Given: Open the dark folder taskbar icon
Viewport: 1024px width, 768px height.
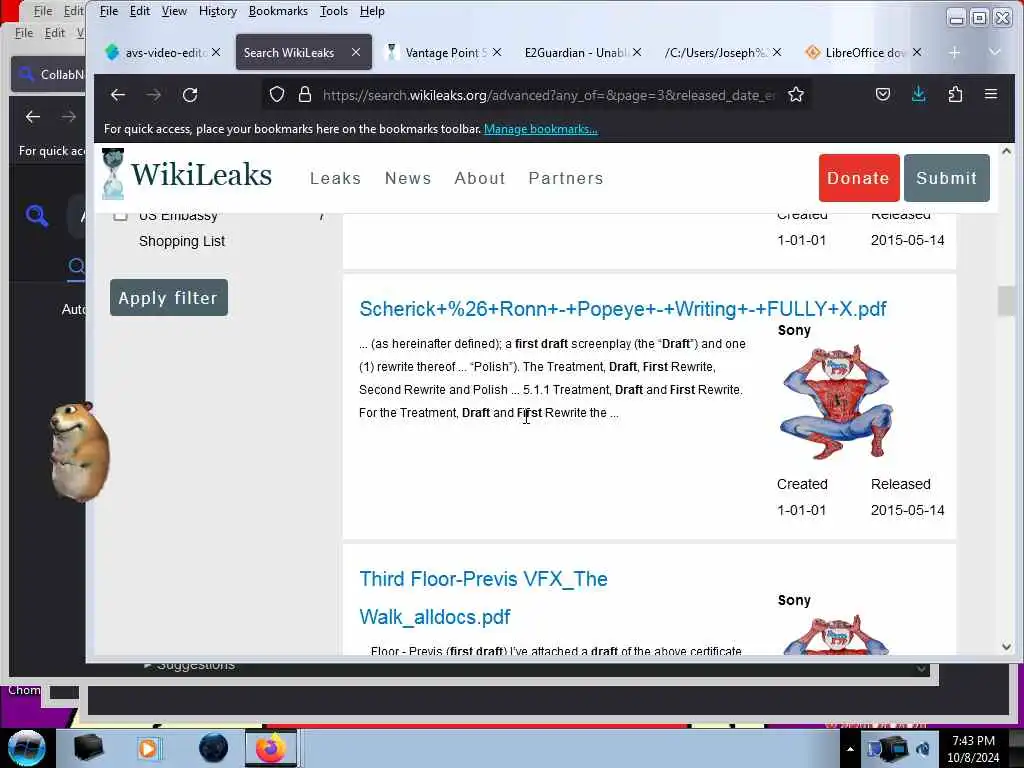Looking at the screenshot, I should [x=89, y=748].
